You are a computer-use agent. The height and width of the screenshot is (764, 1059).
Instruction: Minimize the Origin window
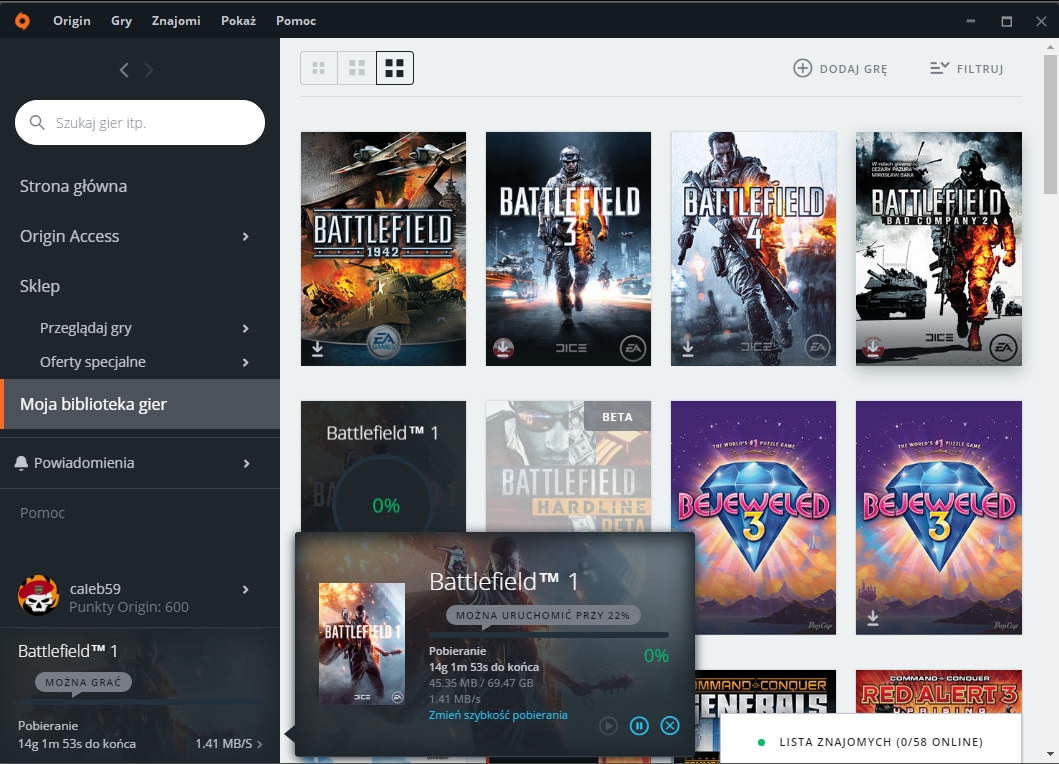(x=971, y=21)
